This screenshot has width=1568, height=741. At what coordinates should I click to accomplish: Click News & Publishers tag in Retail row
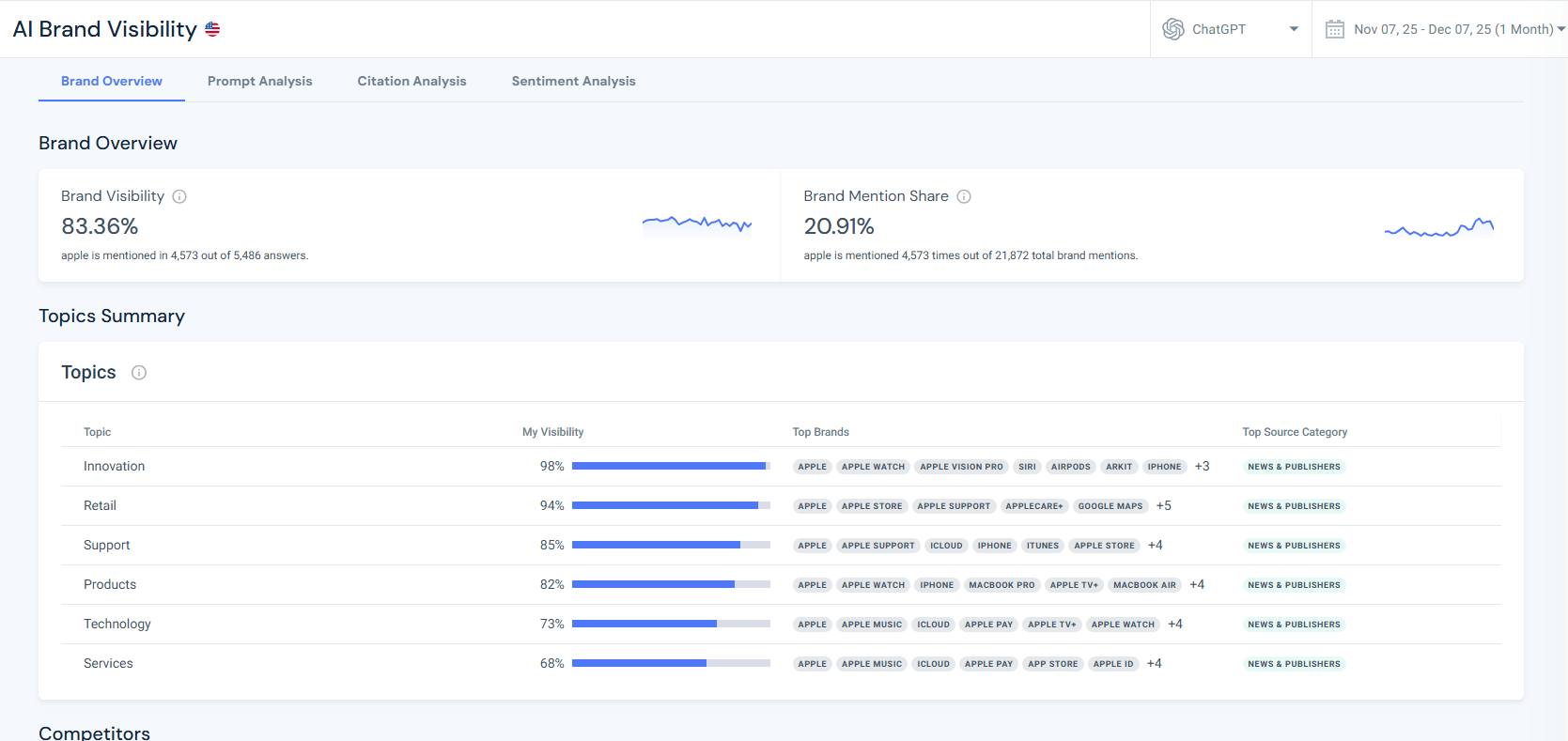click(x=1294, y=506)
